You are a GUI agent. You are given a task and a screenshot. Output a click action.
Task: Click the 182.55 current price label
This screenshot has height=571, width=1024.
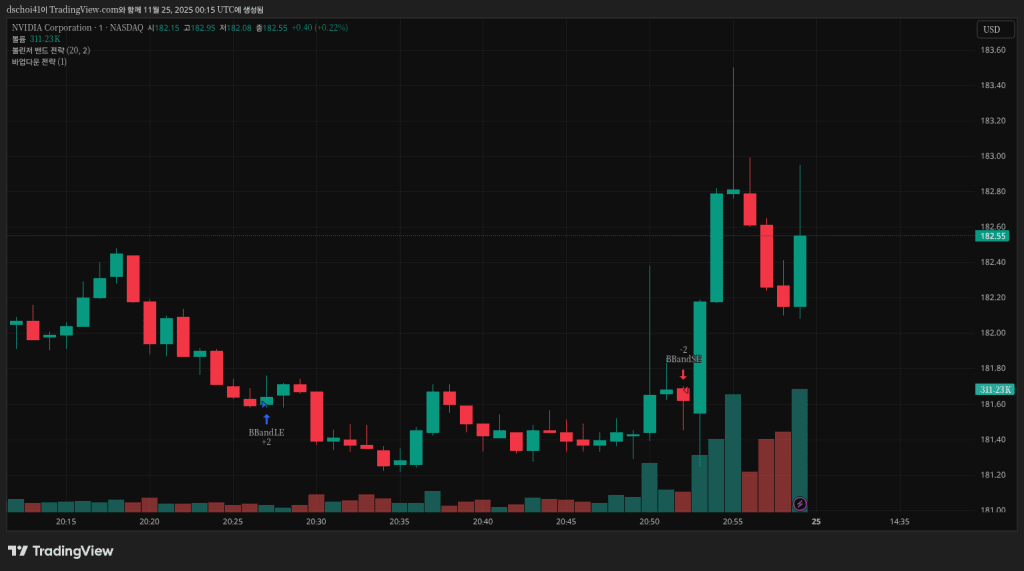(992, 236)
